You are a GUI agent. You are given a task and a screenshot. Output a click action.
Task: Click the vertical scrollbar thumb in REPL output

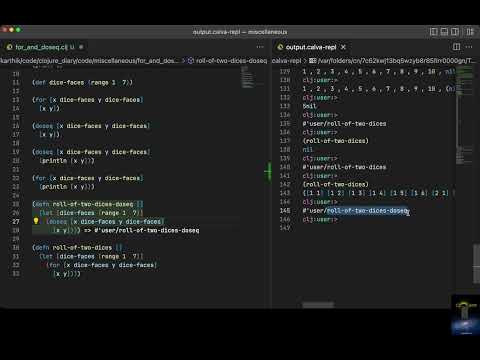(476, 263)
